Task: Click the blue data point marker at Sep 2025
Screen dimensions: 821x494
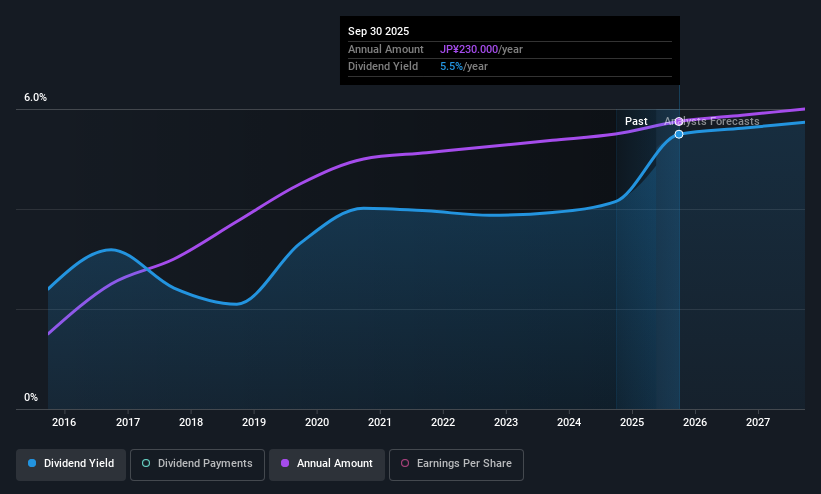Action: (x=679, y=134)
